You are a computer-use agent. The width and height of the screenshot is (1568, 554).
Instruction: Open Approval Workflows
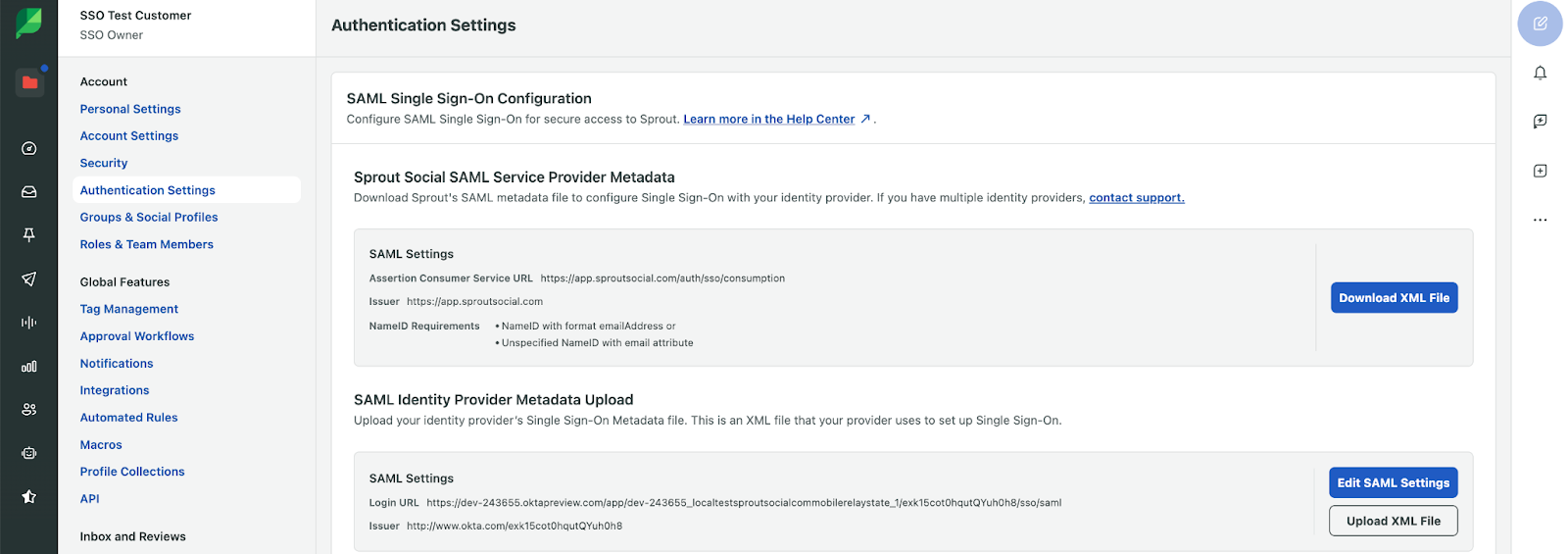(137, 336)
